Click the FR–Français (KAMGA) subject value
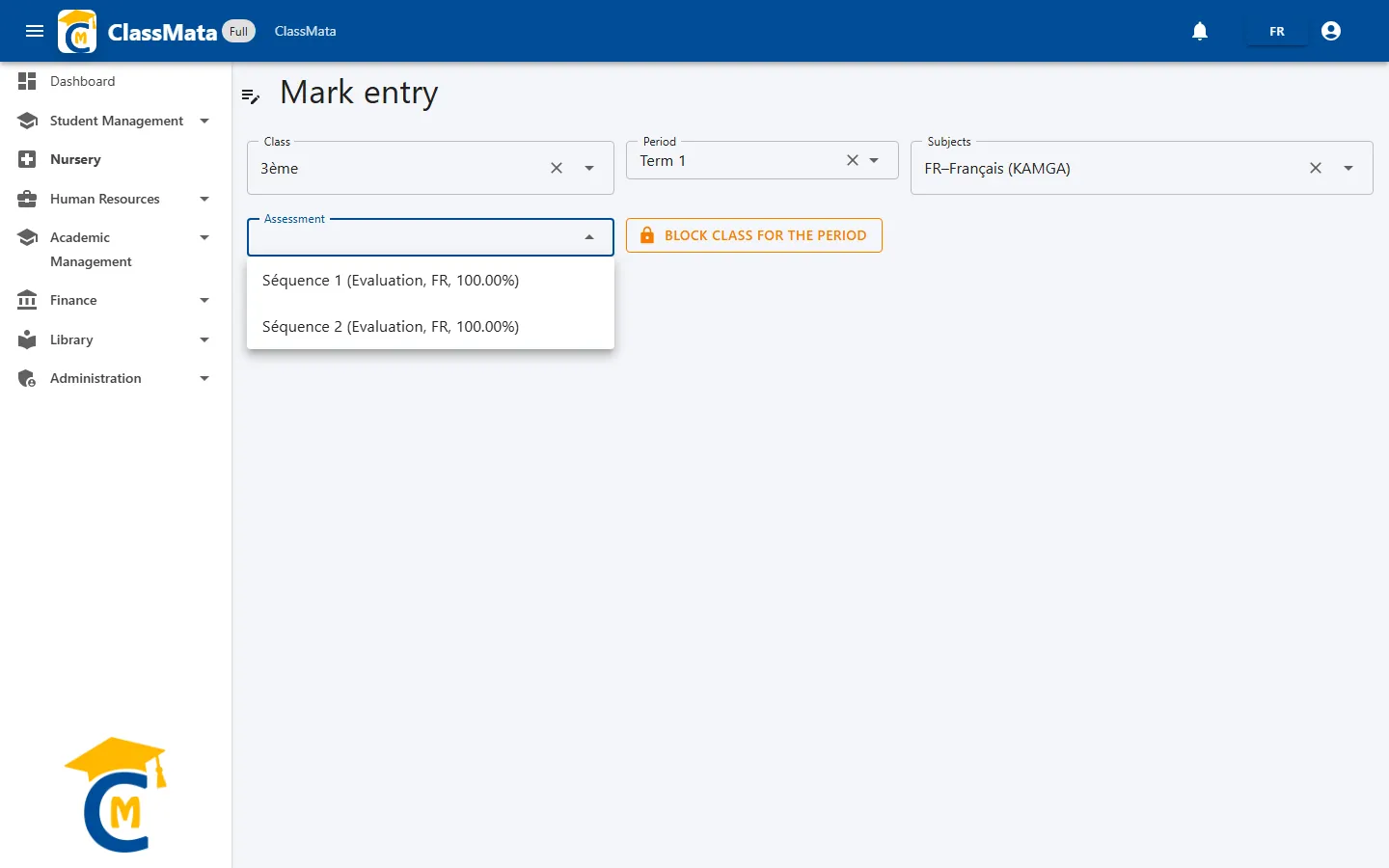The image size is (1389, 868). [x=997, y=168]
